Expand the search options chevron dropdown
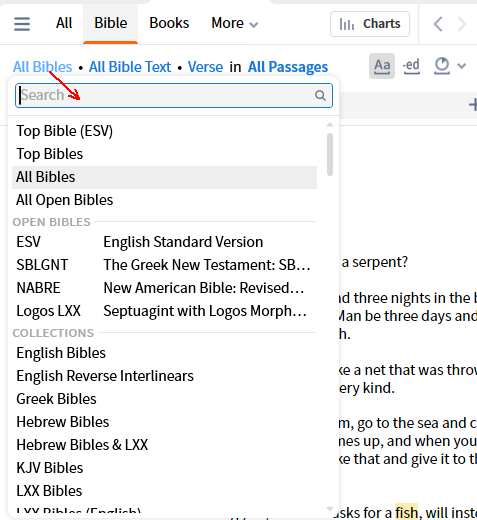477x520 pixels. [x=462, y=66]
